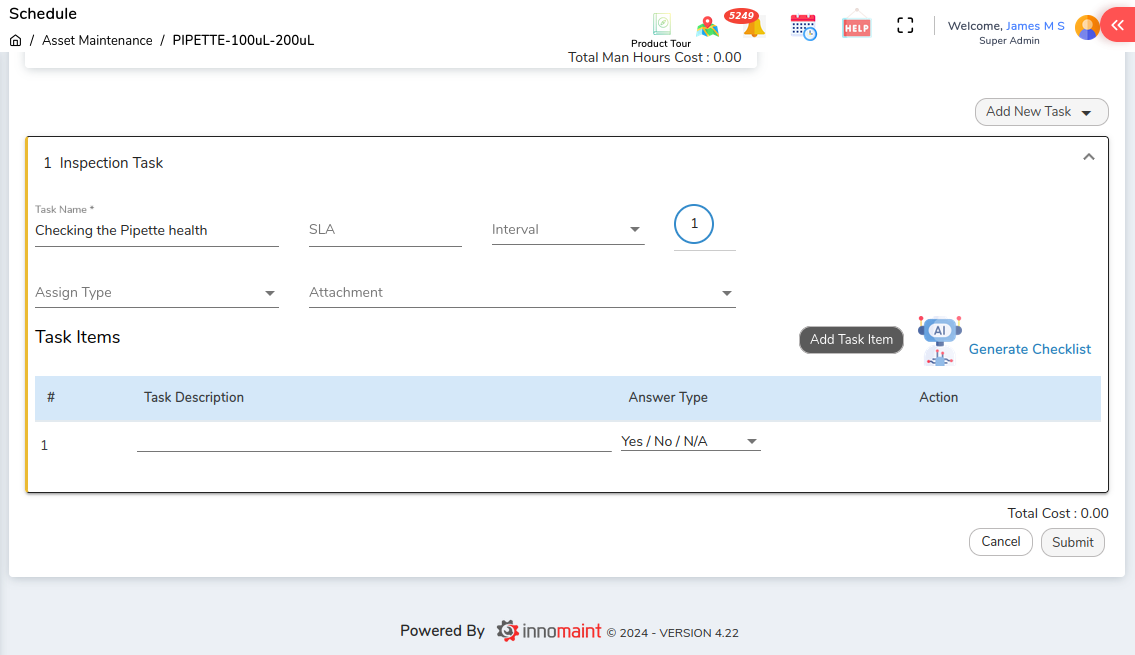Screen dimensions: 1135x655
Task: Click the user profile avatar
Action: point(1087,27)
